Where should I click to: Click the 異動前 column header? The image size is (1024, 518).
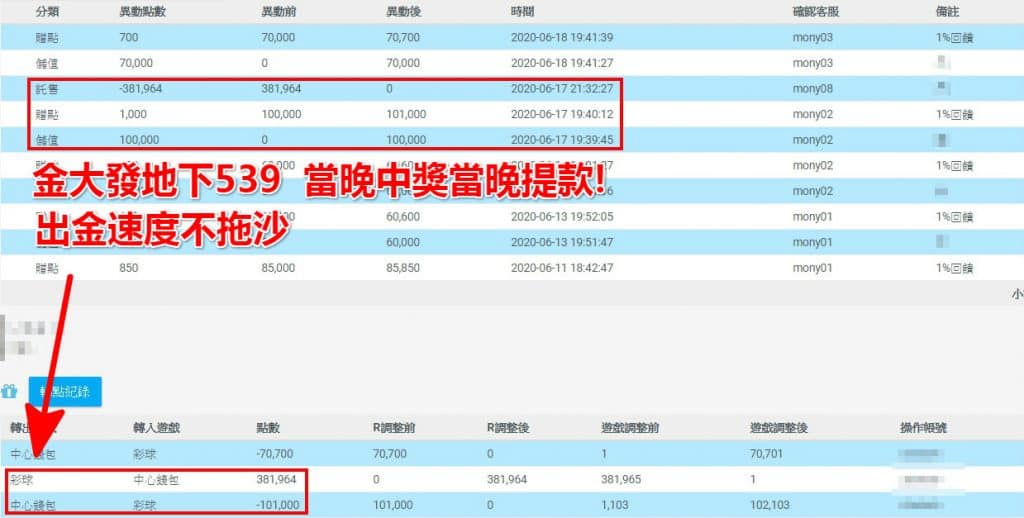(279, 12)
